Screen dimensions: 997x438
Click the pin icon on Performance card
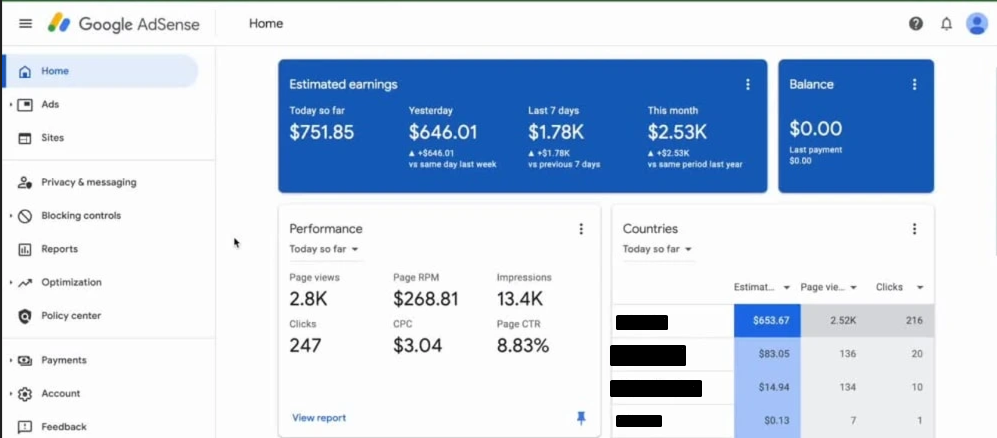[x=581, y=418]
